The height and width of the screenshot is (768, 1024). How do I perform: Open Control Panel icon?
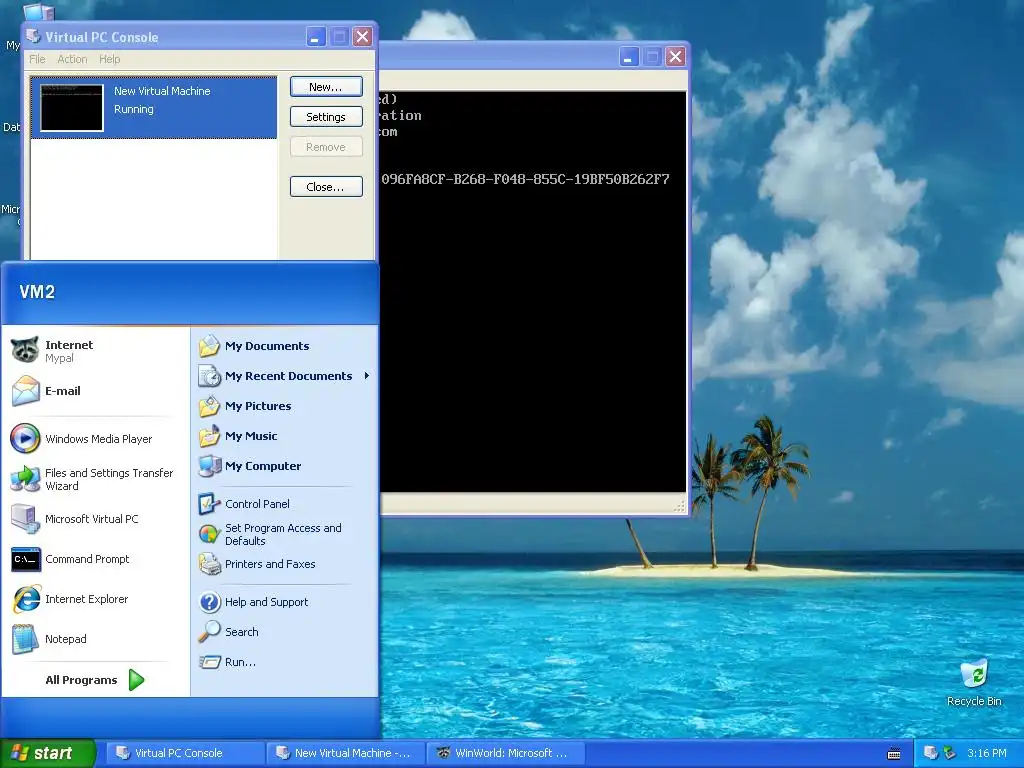210,504
